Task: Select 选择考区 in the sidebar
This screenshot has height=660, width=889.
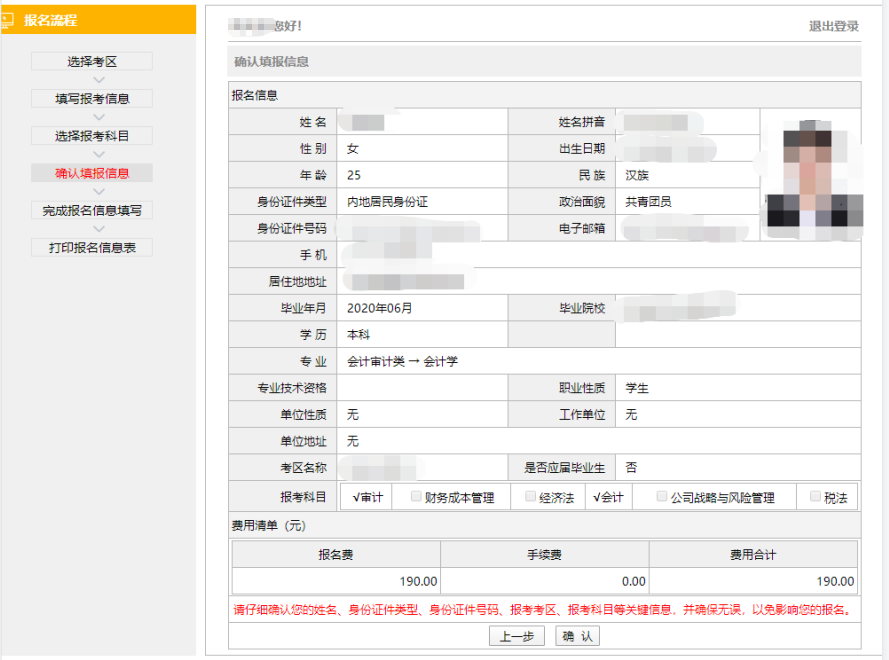Action: [90, 61]
